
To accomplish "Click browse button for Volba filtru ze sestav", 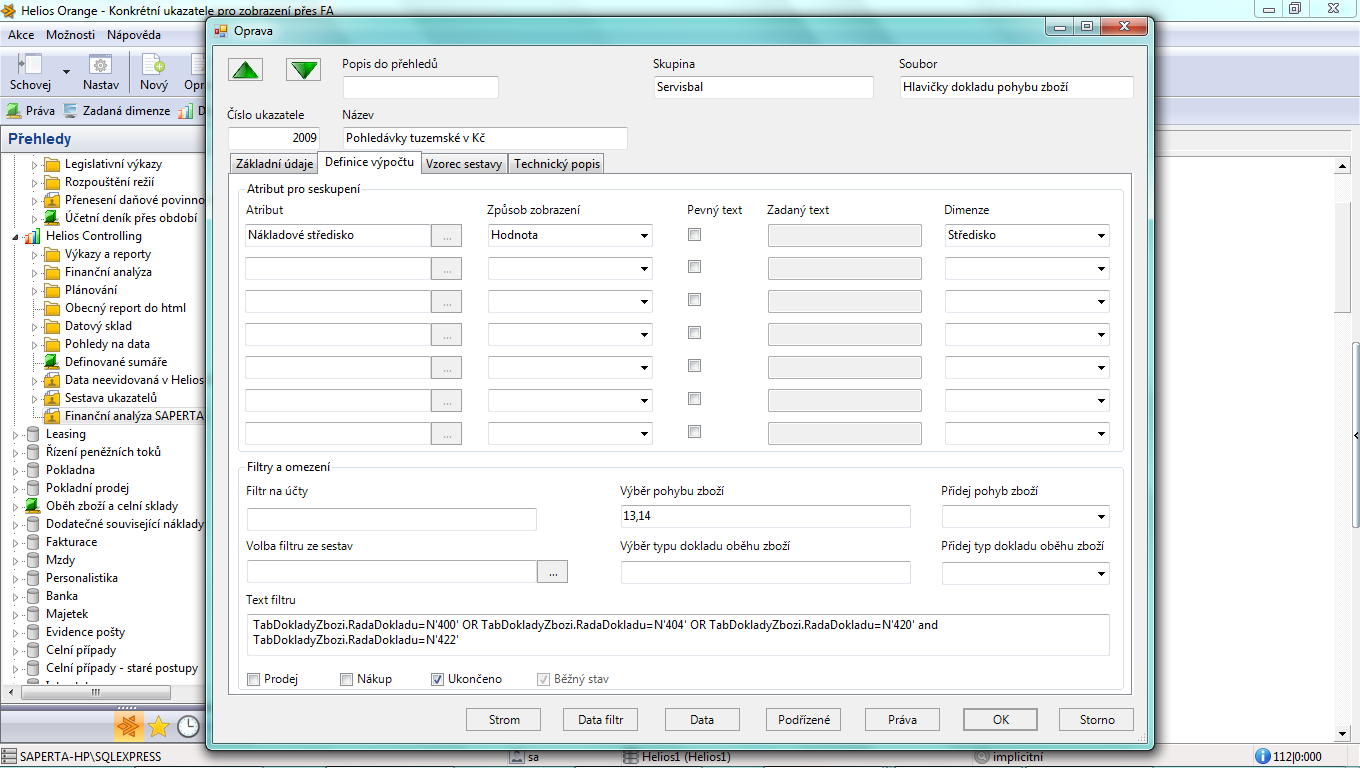I will click(553, 571).
